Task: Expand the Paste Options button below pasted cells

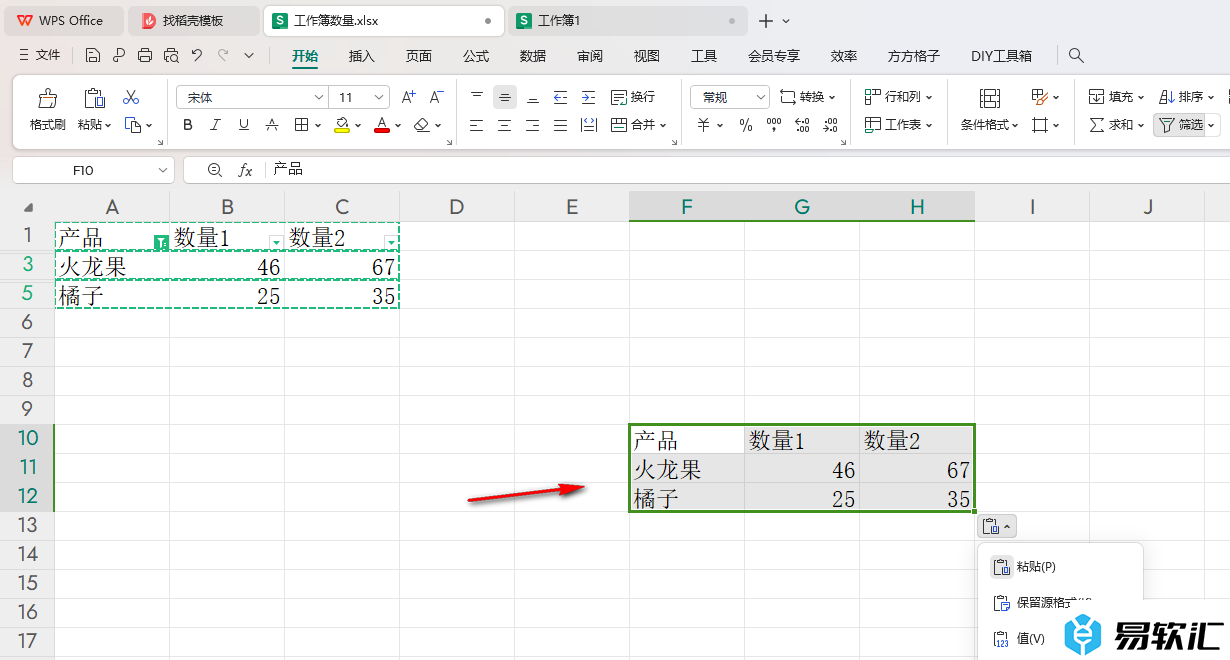Action: tap(998, 526)
